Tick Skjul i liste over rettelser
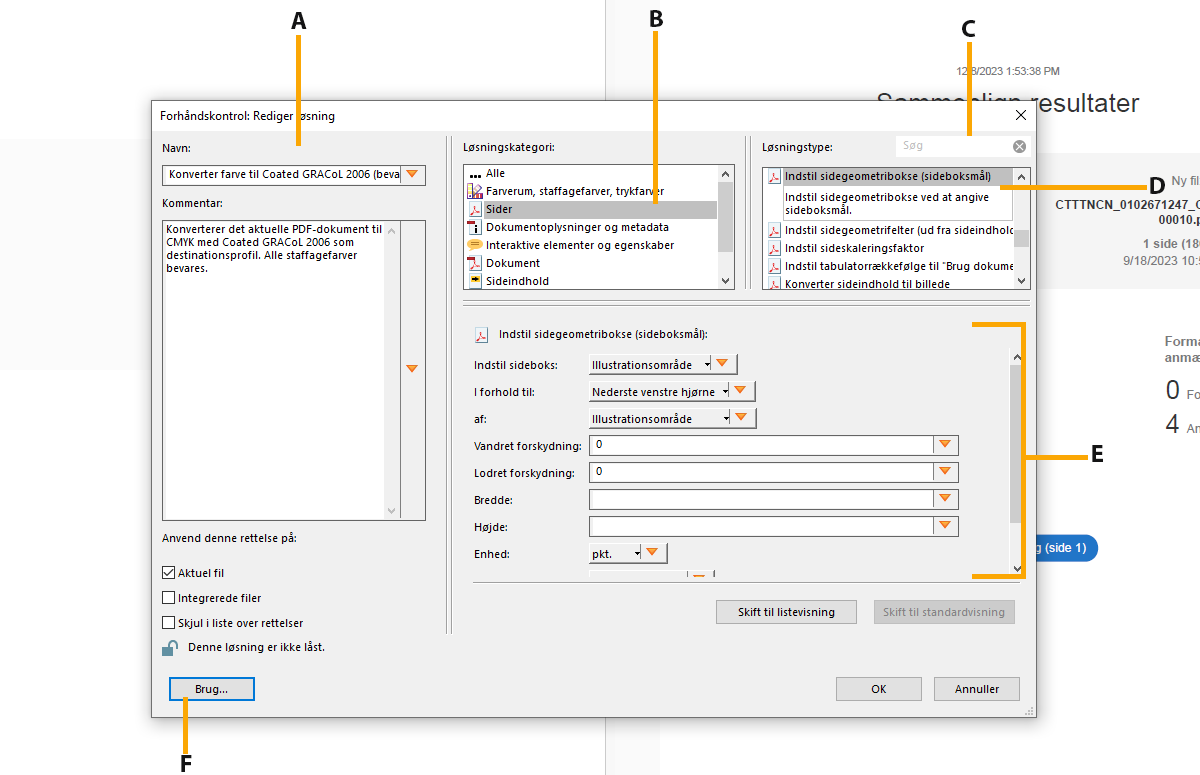Image resolution: width=1200 pixels, height=775 pixels. point(169,623)
